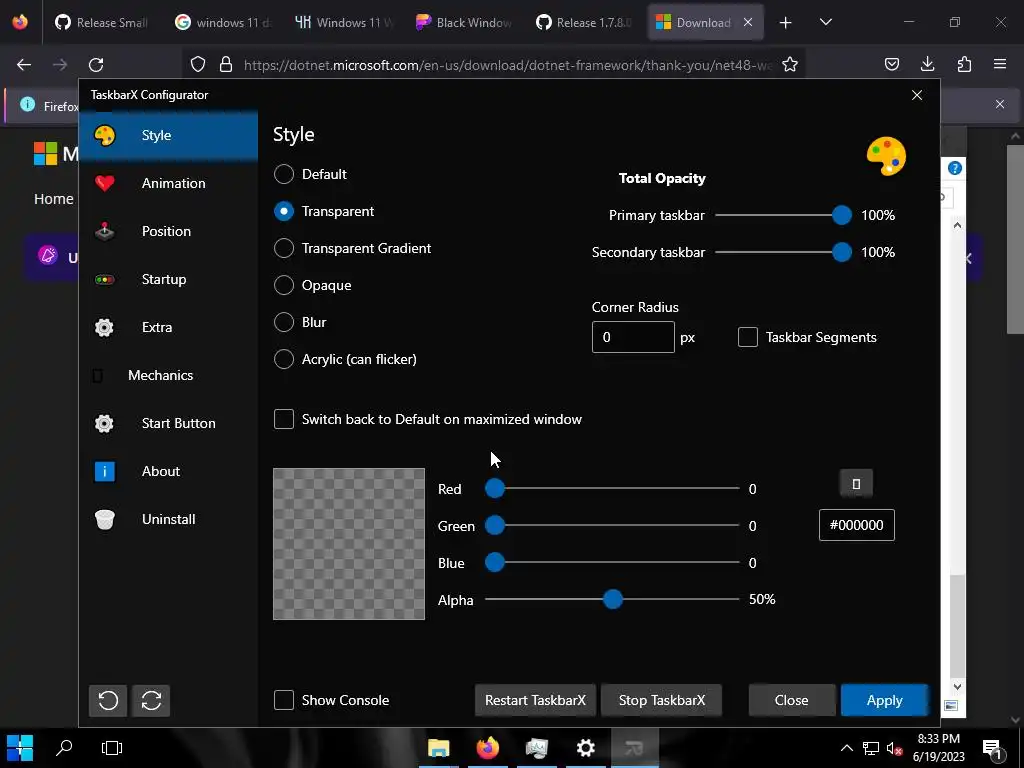The width and height of the screenshot is (1024, 768).
Task: Click the color picker button above hex field
Action: point(856,484)
